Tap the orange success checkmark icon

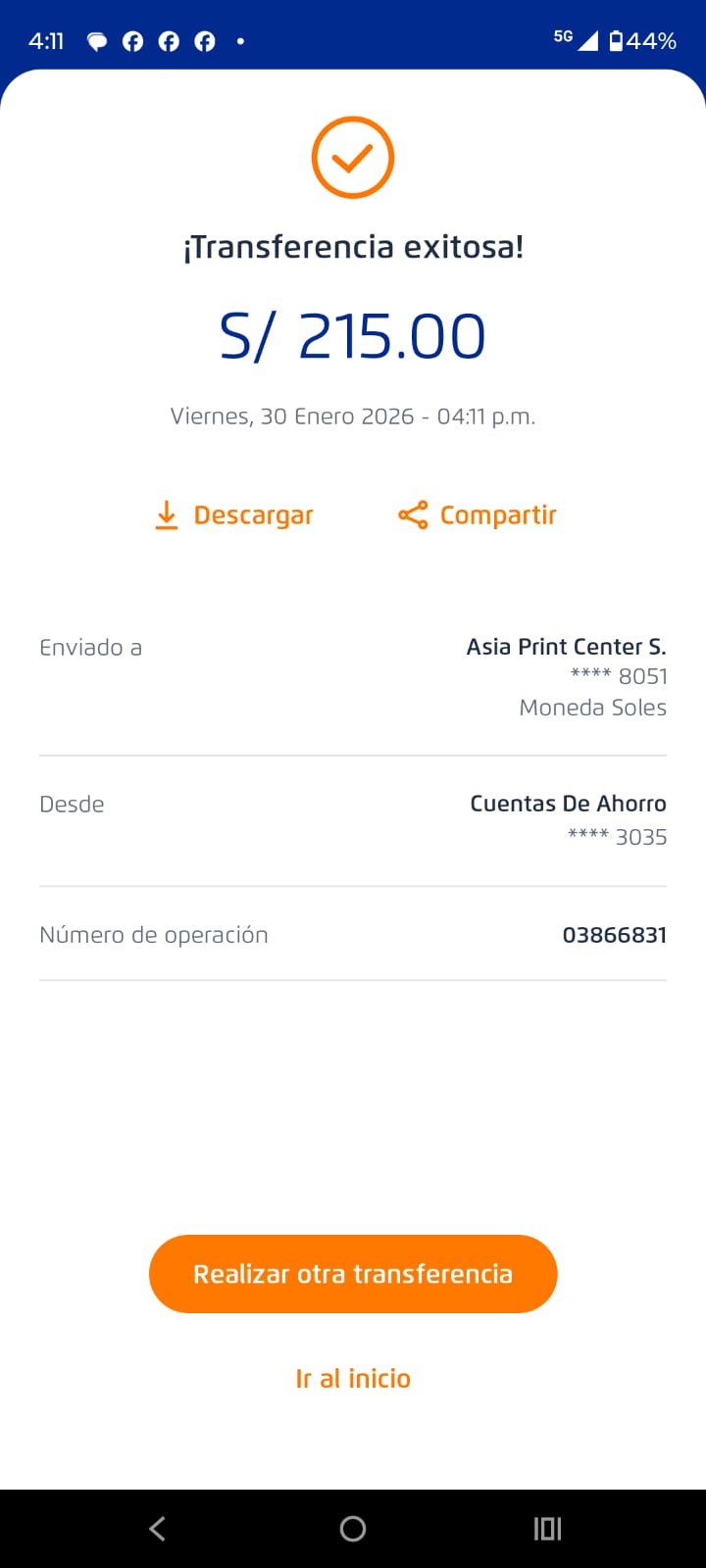353,158
